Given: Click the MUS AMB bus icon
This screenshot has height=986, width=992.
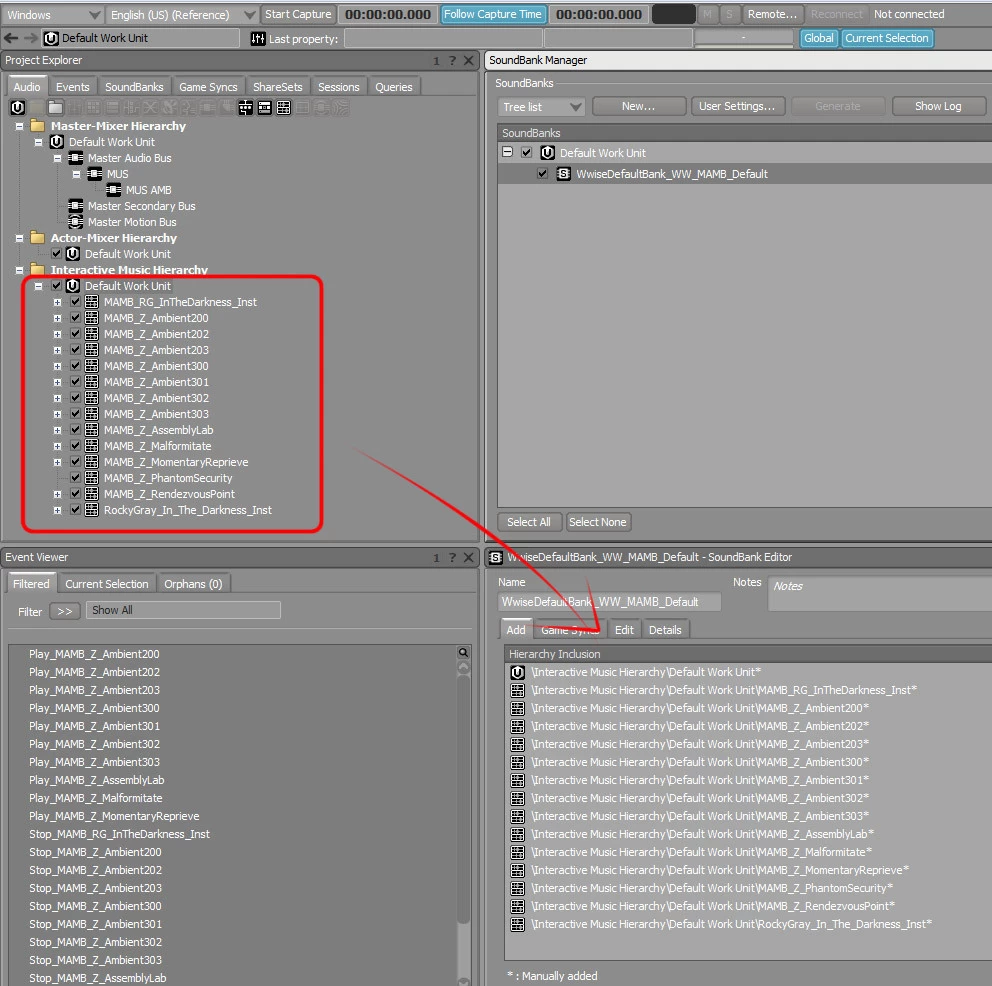Looking at the screenshot, I should point(113,190).
